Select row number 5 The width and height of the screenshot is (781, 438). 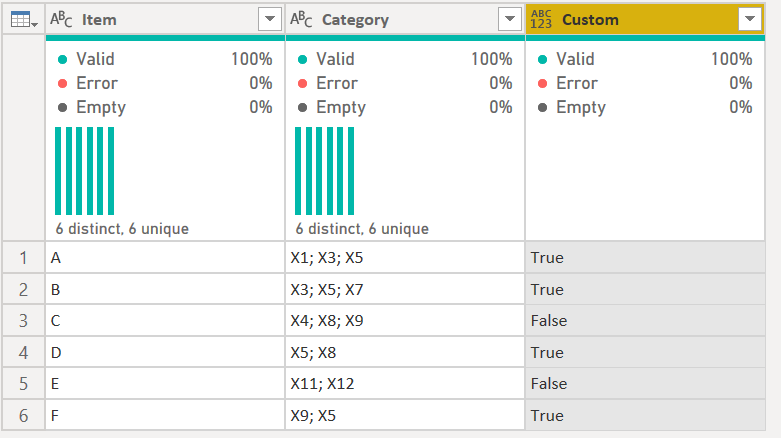pyautogui.click(x=23, y=384)
